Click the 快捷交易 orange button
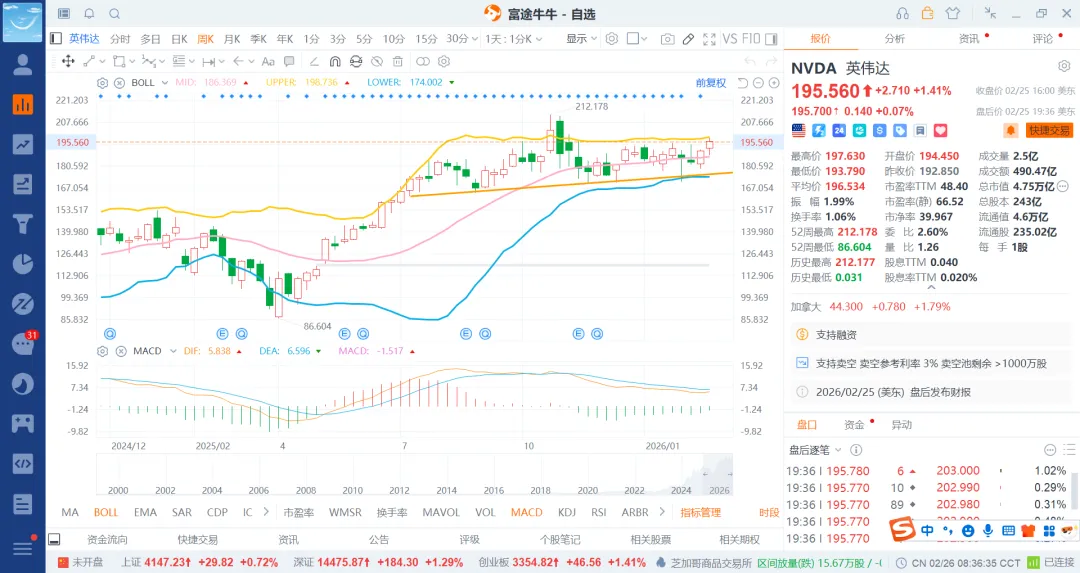The height and width of the screenshot is (573, 1080). pyautogui.click(x=1049, y=130)
